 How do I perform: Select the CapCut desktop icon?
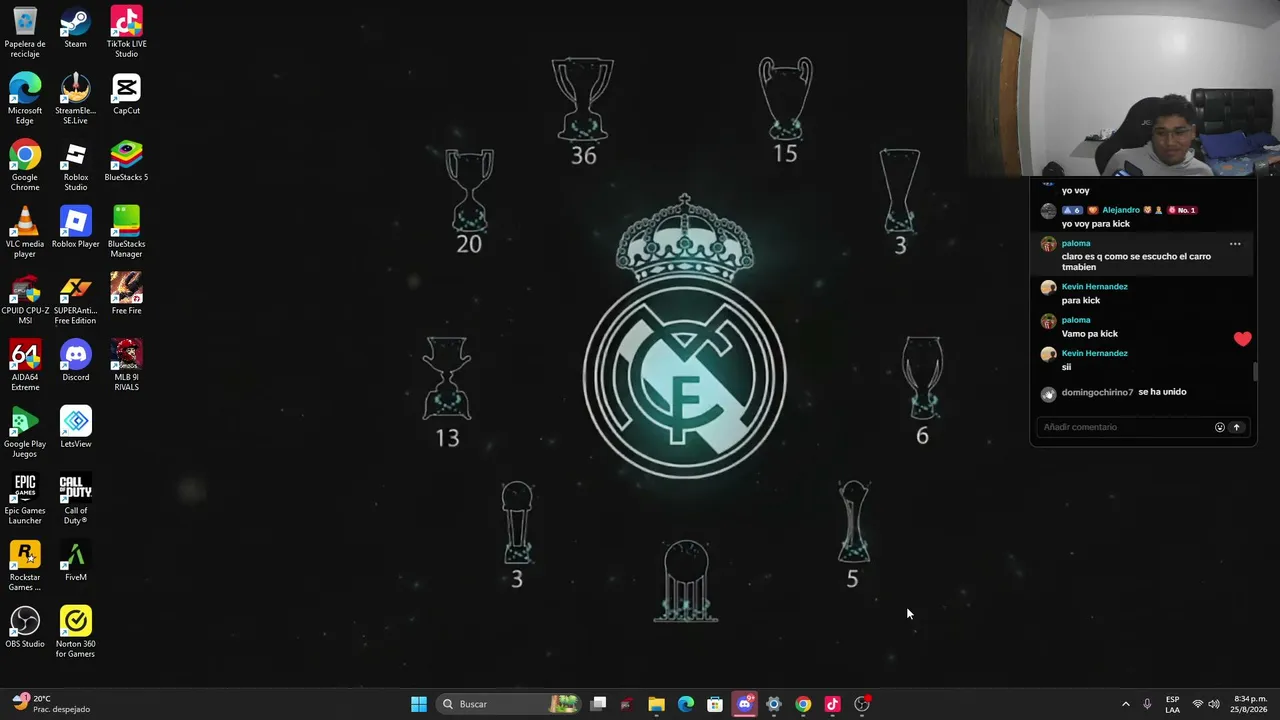pyautogui.click(x=126, y=94)
